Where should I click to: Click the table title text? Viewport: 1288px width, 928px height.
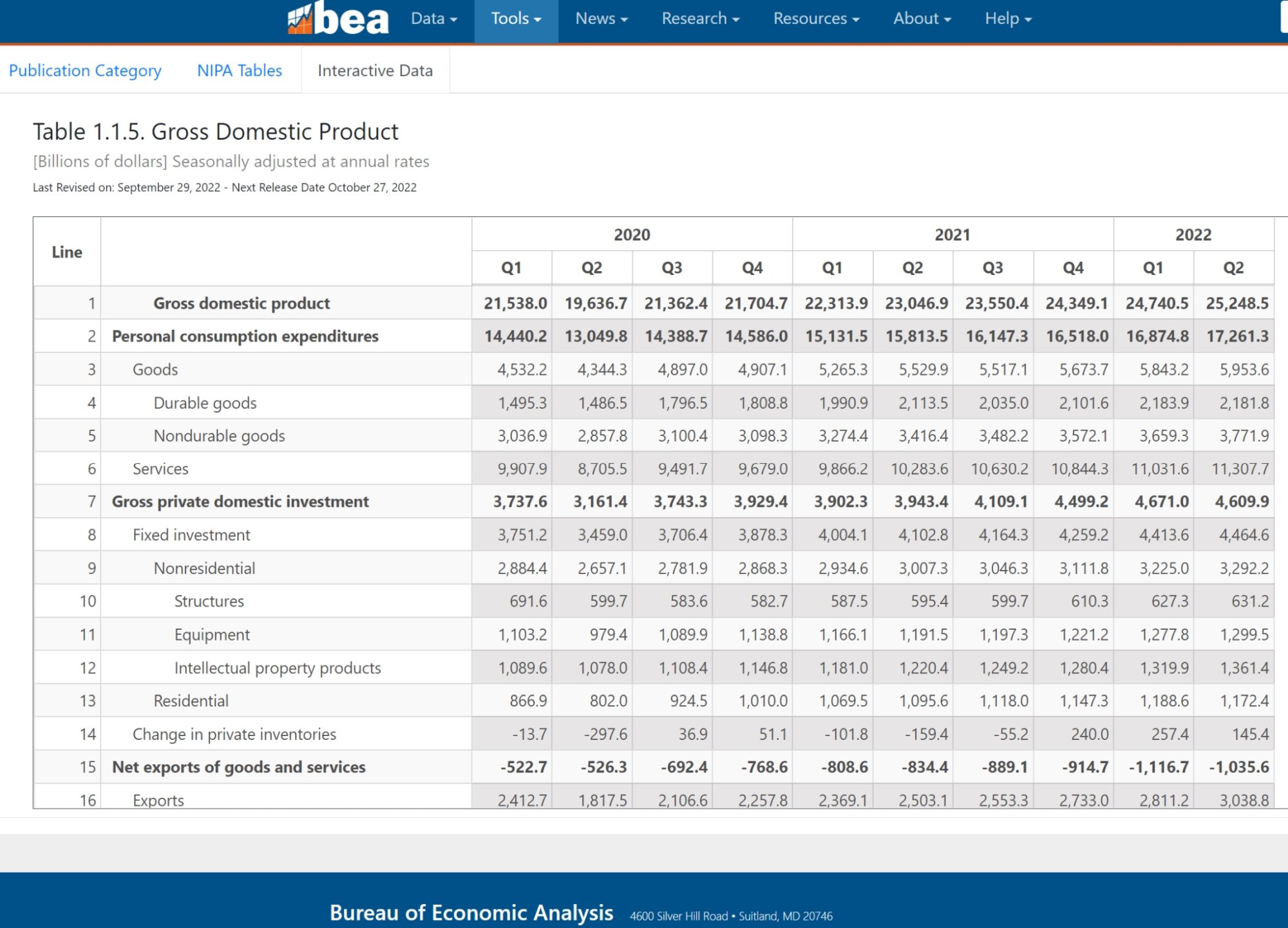pyautogui.click(x=216, y=131)
